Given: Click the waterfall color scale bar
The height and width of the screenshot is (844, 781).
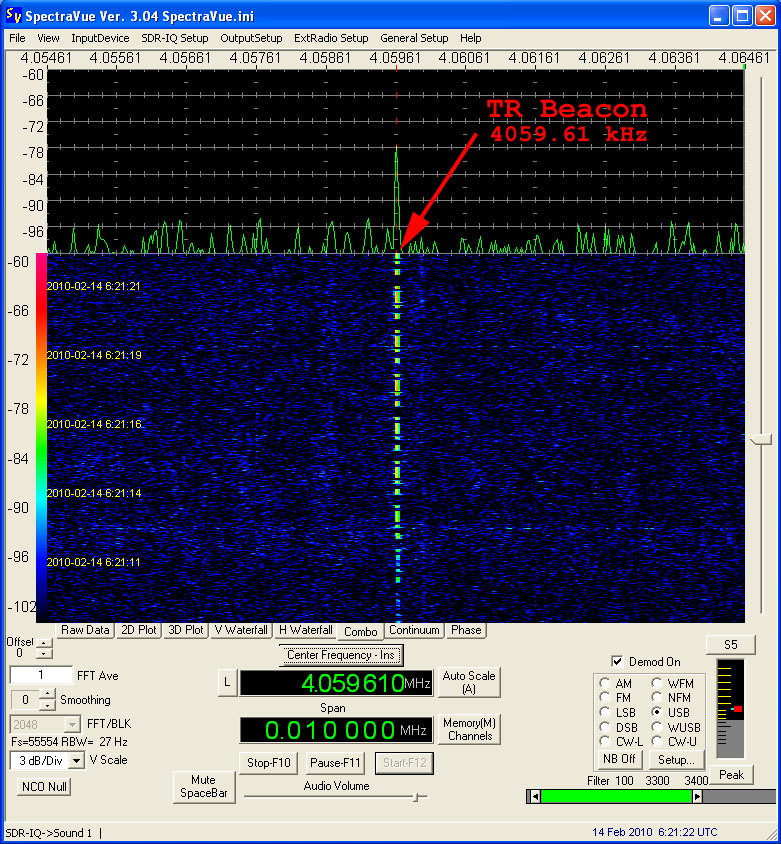Looking at the screenshot, I should pos(41,438).
